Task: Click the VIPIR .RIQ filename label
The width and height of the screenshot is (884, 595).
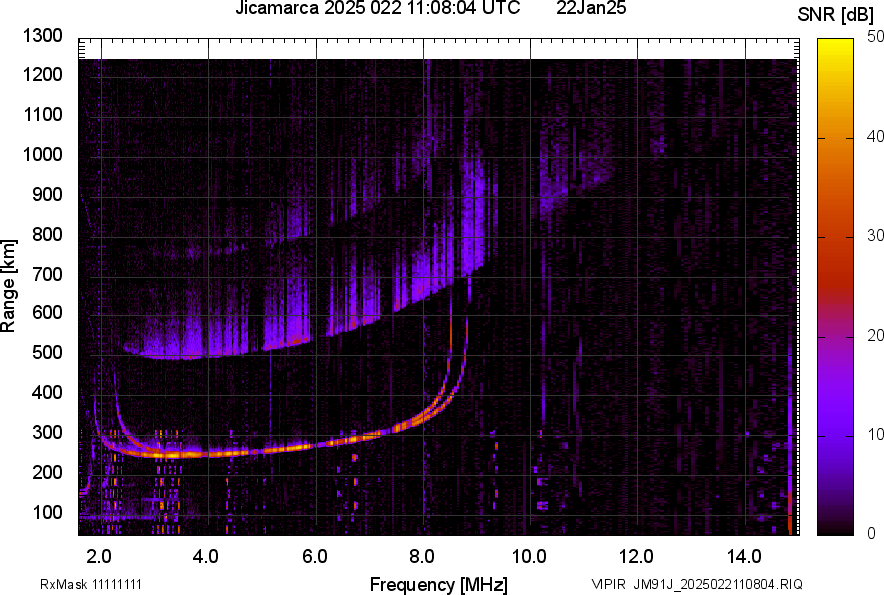Action: 696,584
